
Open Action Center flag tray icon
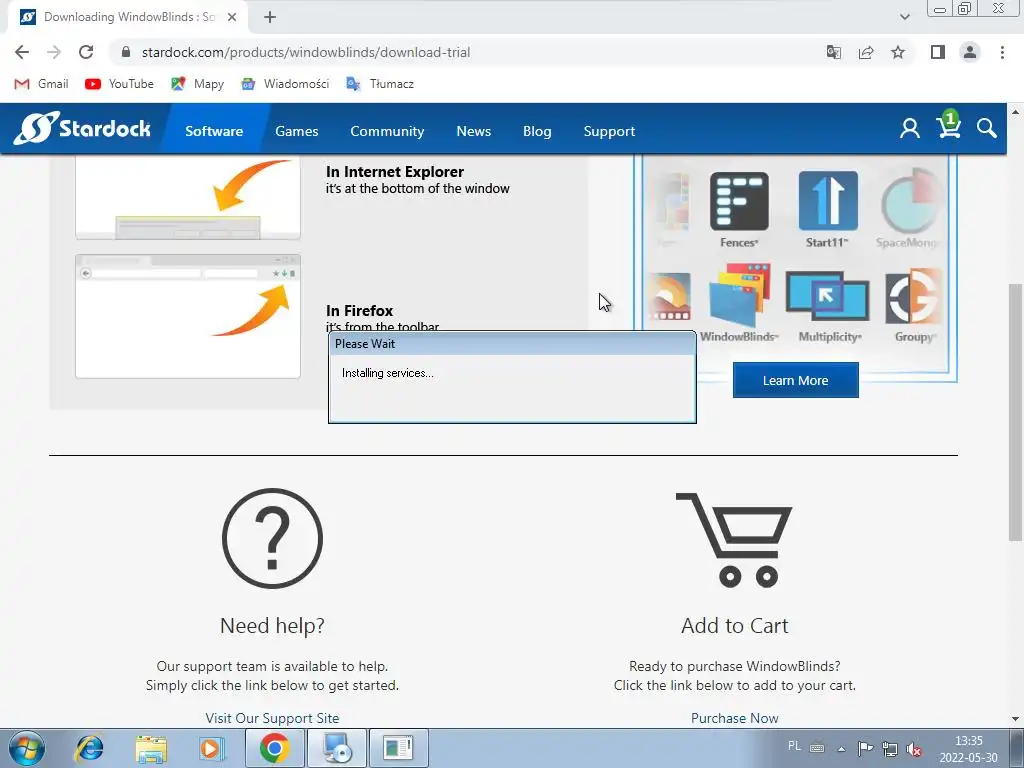coord(865,748)
